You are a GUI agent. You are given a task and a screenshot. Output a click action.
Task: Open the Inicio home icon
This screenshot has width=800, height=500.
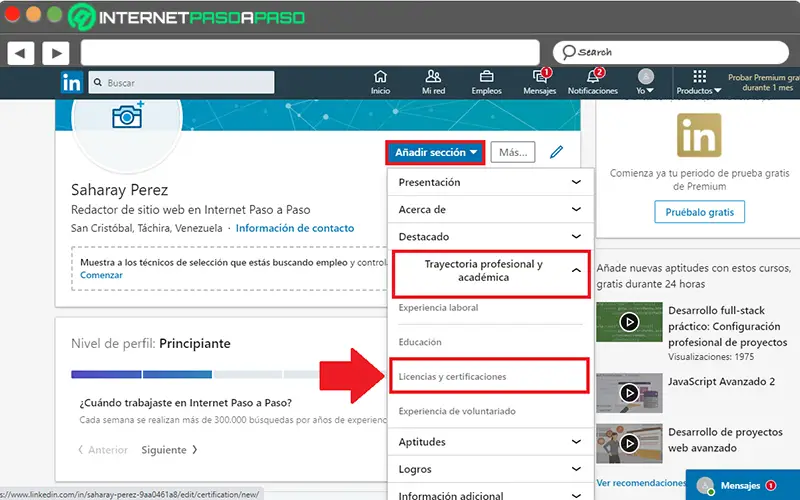point(380,82)
